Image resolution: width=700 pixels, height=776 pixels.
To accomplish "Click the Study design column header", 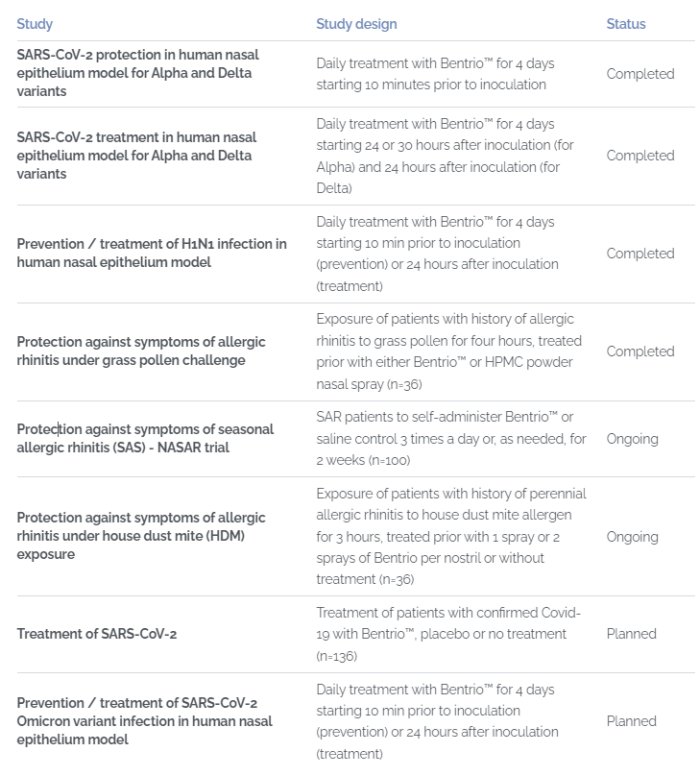I will 356,23.
